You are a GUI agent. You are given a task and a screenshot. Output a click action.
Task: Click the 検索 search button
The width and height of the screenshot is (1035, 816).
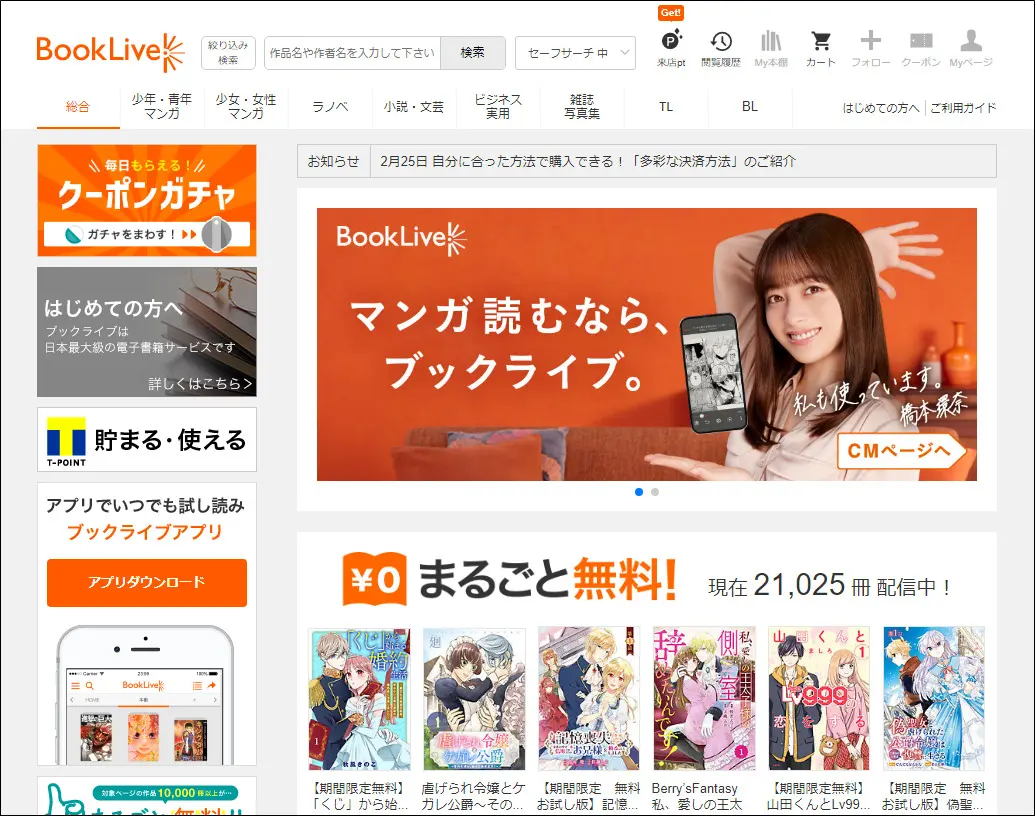(473, 53)
